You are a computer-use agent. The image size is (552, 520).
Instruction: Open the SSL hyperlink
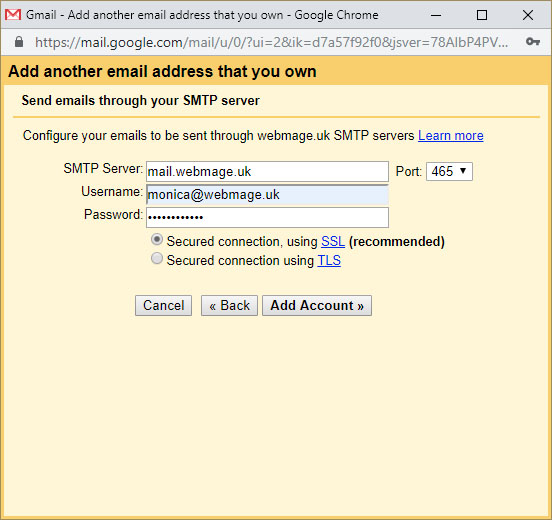[x=333, y=242]
